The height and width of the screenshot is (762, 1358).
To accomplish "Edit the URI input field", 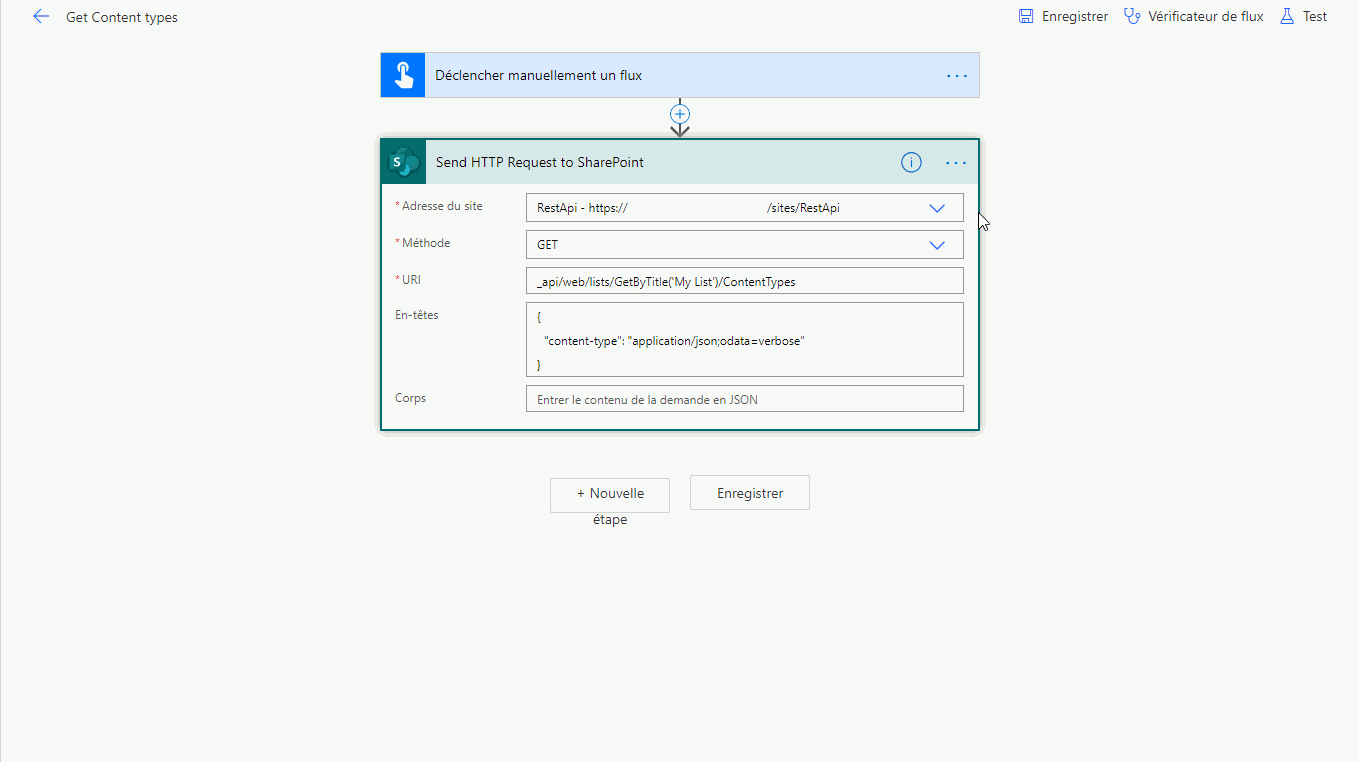I will tap(744, 281).
